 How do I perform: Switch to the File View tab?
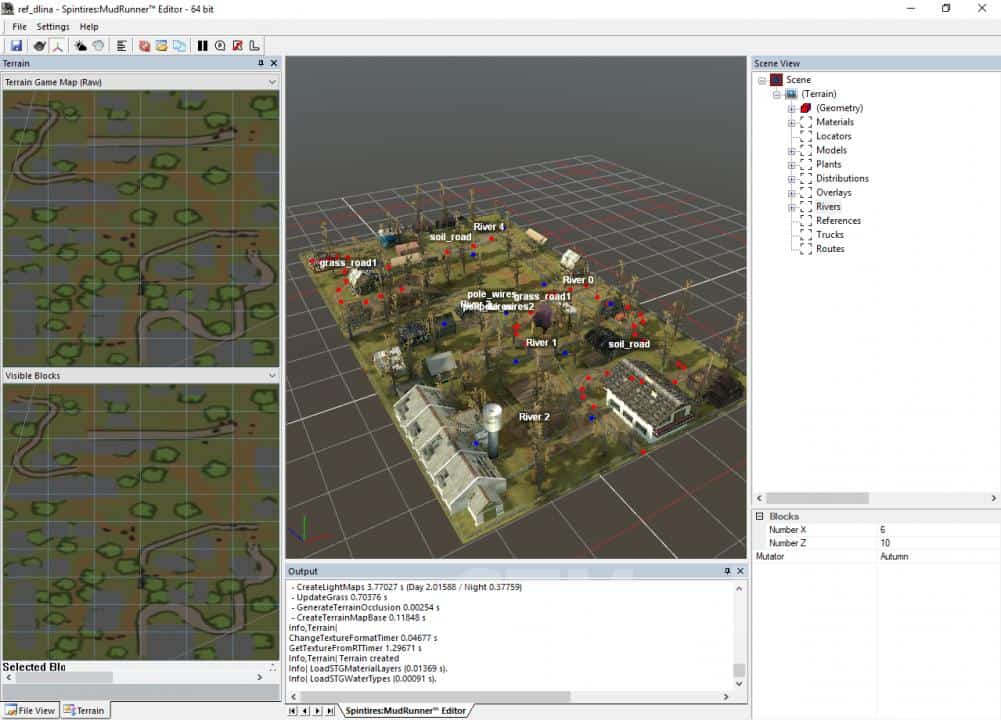[30, 711]
